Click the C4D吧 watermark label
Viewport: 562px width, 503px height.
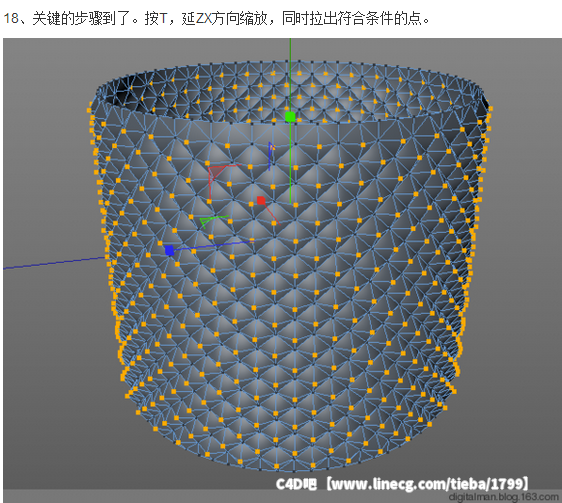click(296, 484)
